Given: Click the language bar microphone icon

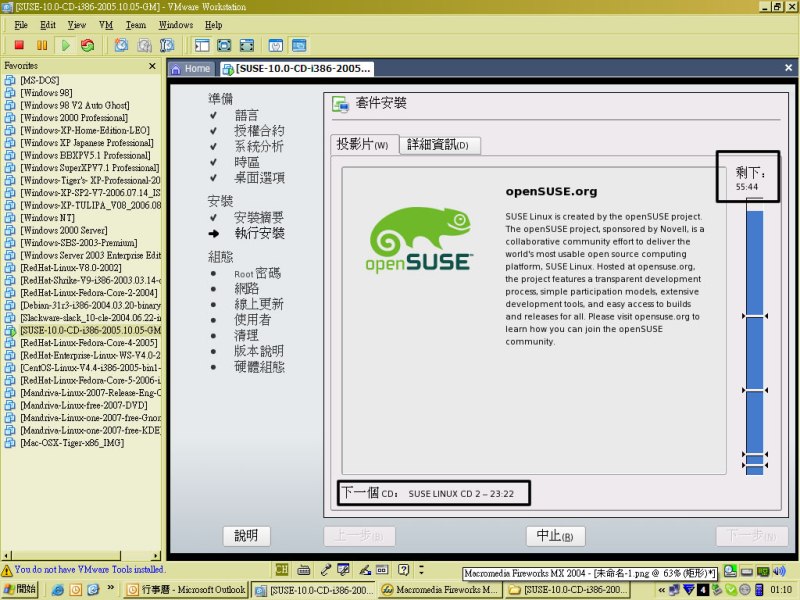Looking at the screenshot, I should (326, 569).
